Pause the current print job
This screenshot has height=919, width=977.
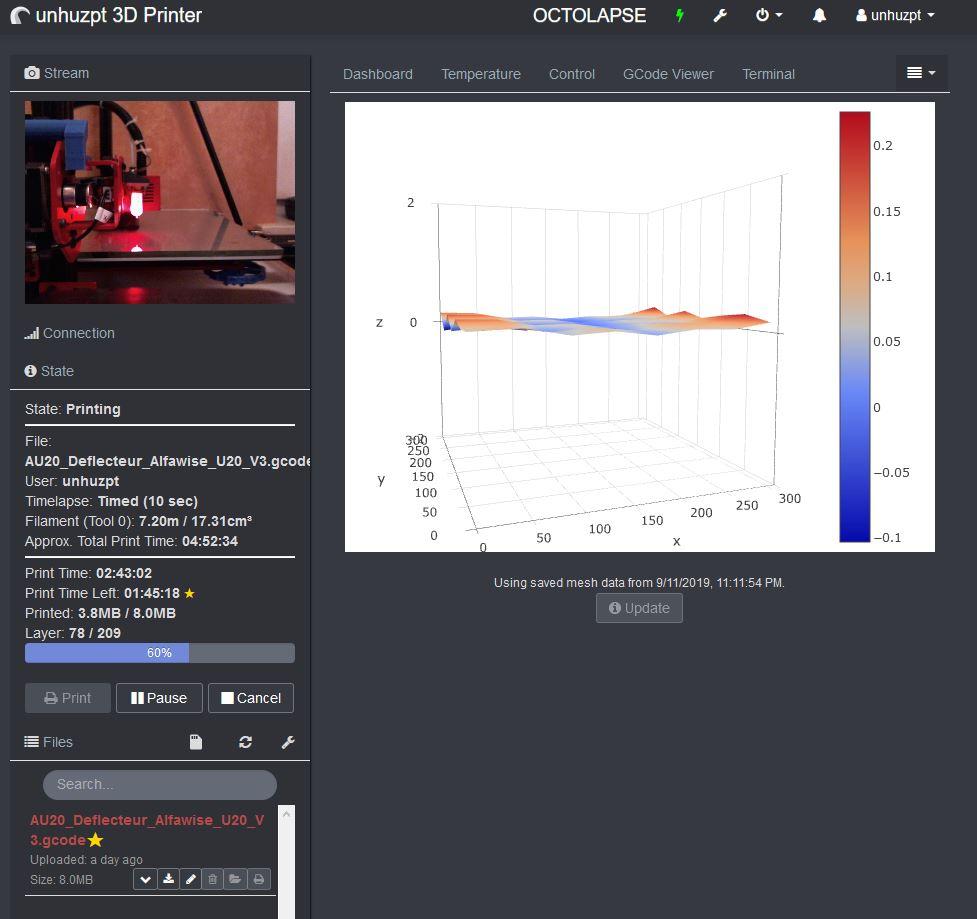click(159, 698)
